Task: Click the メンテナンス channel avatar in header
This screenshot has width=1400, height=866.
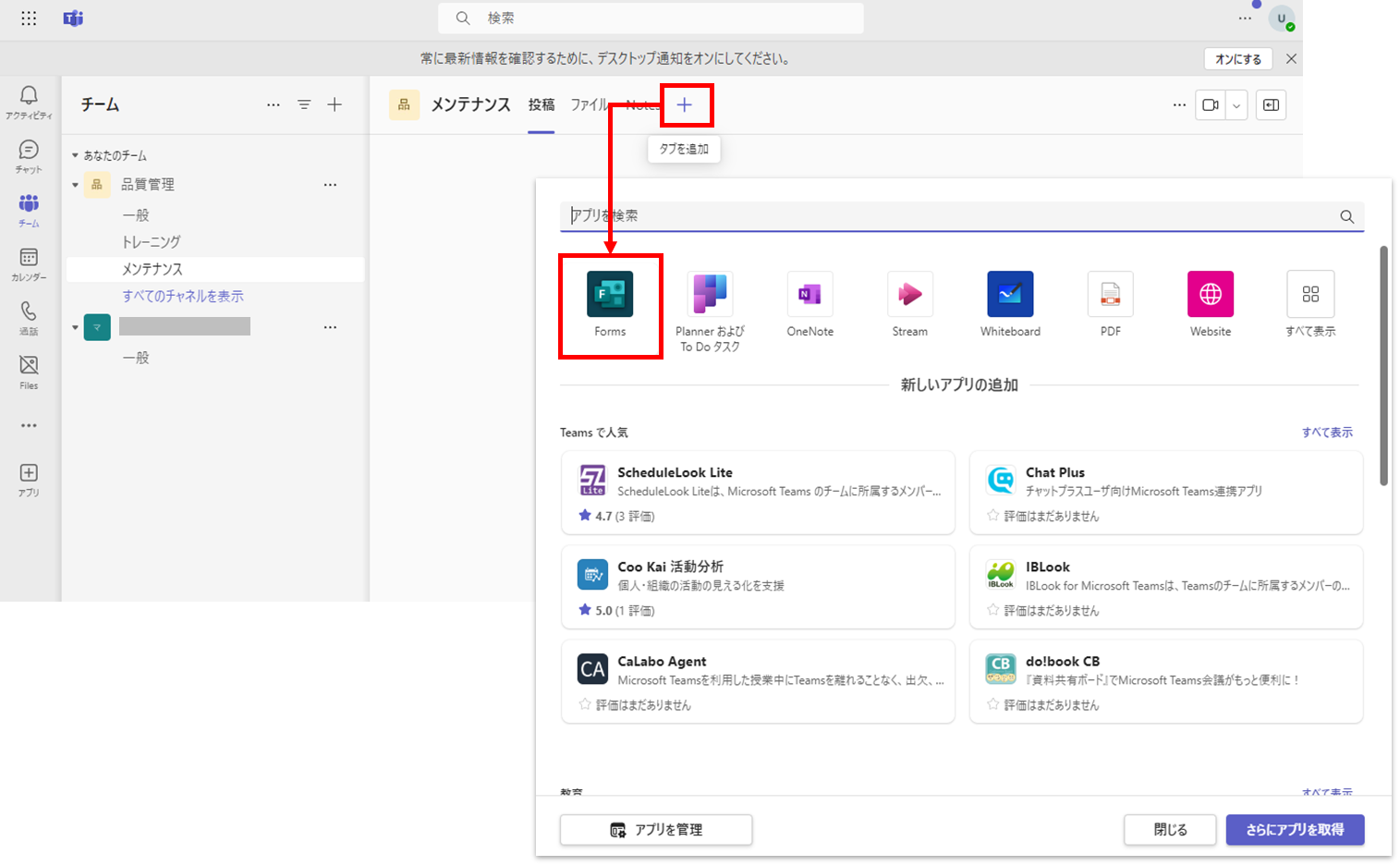Action: (404, 105)
